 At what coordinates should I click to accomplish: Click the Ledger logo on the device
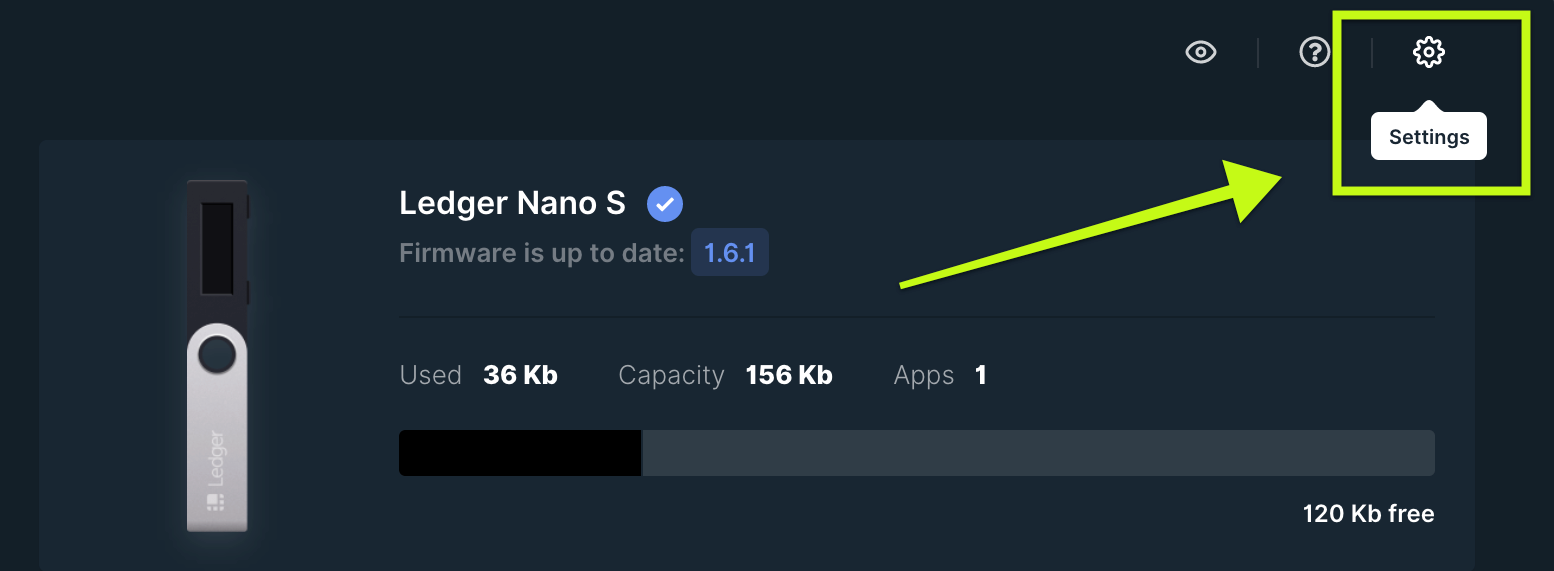pos(216,470)
